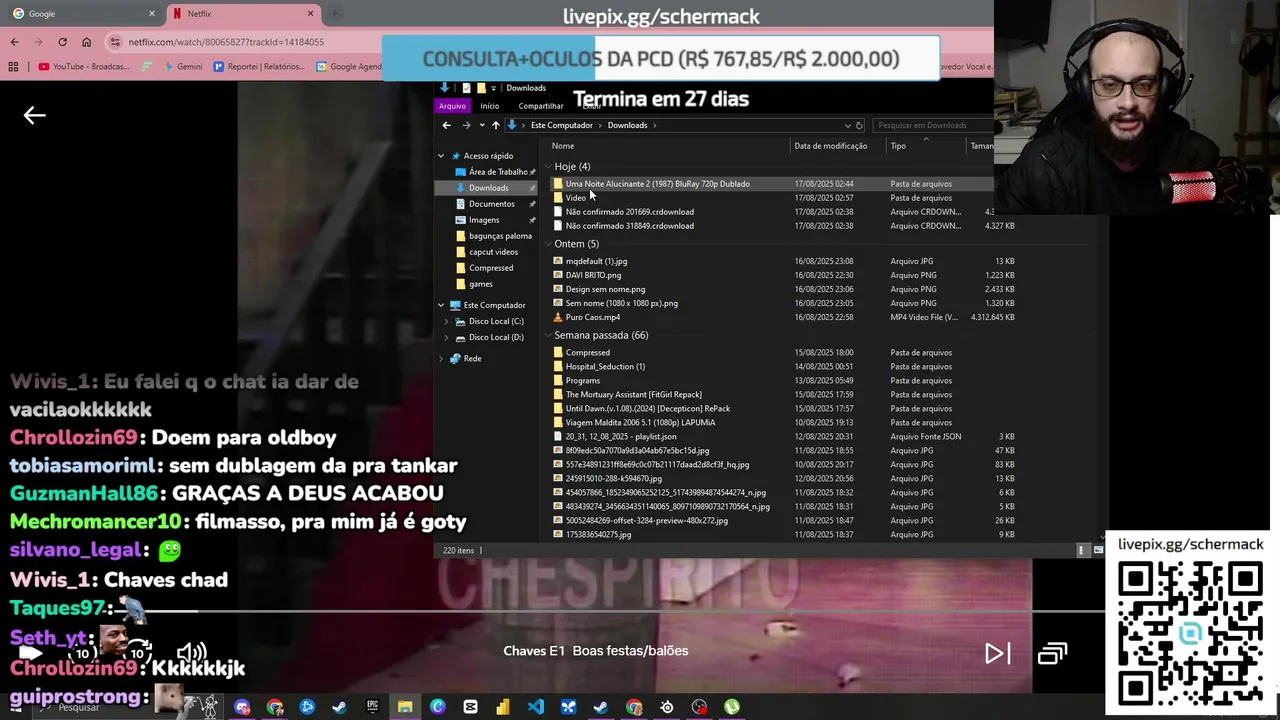Click the Explorer forward arrow
Image resolution: width=1280 pixels, height=720 pixels.
click(x=466, y=125)
